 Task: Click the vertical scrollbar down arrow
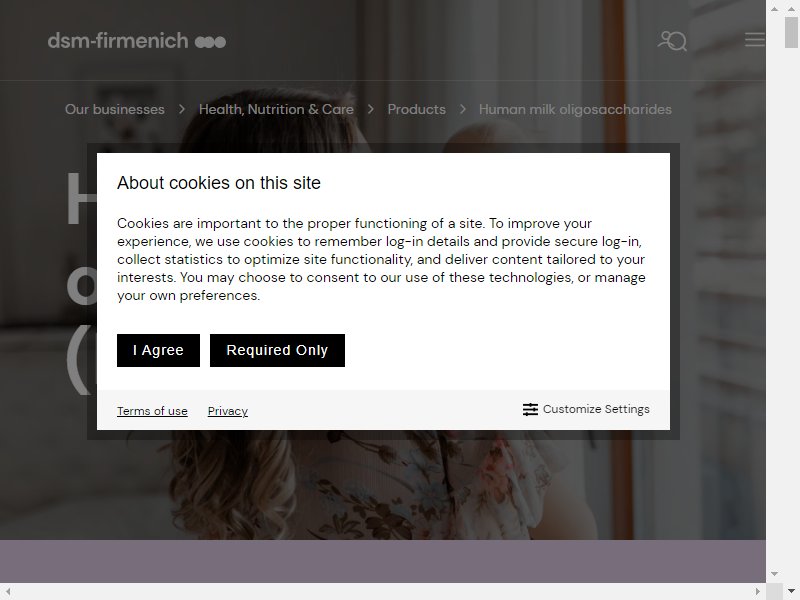click(791, 591)
